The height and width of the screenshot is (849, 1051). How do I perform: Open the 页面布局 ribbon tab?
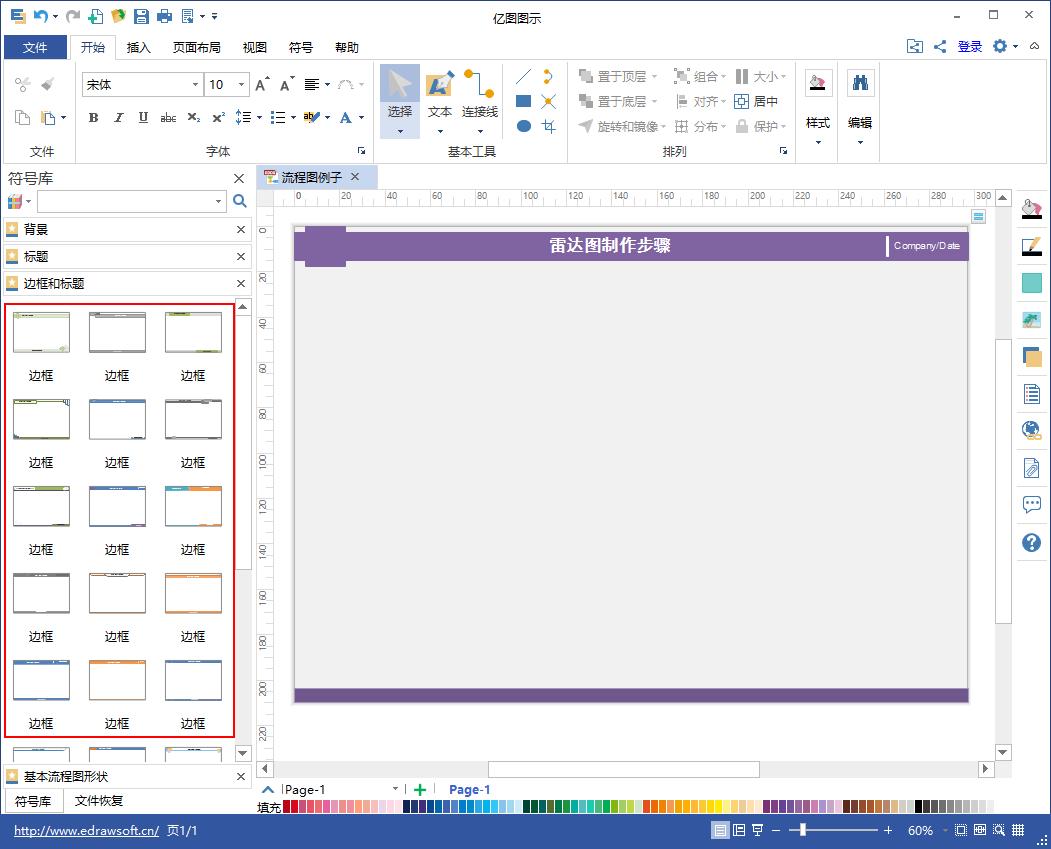tap(196, 47)
